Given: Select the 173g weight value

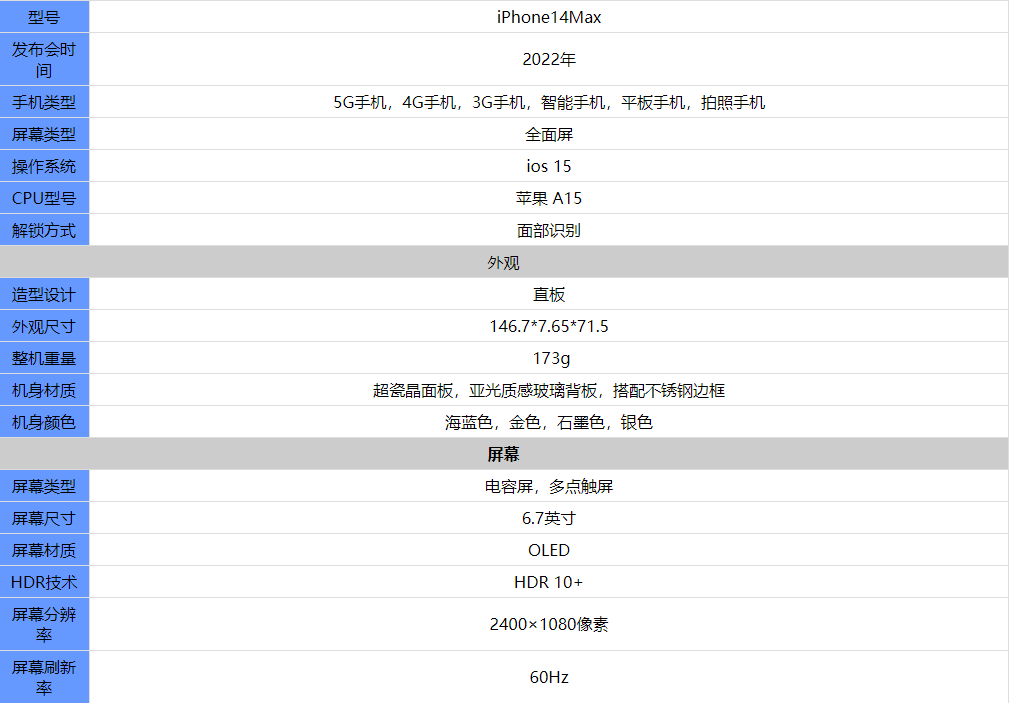Looking at the screenshot, I should [x=549, y=358].
